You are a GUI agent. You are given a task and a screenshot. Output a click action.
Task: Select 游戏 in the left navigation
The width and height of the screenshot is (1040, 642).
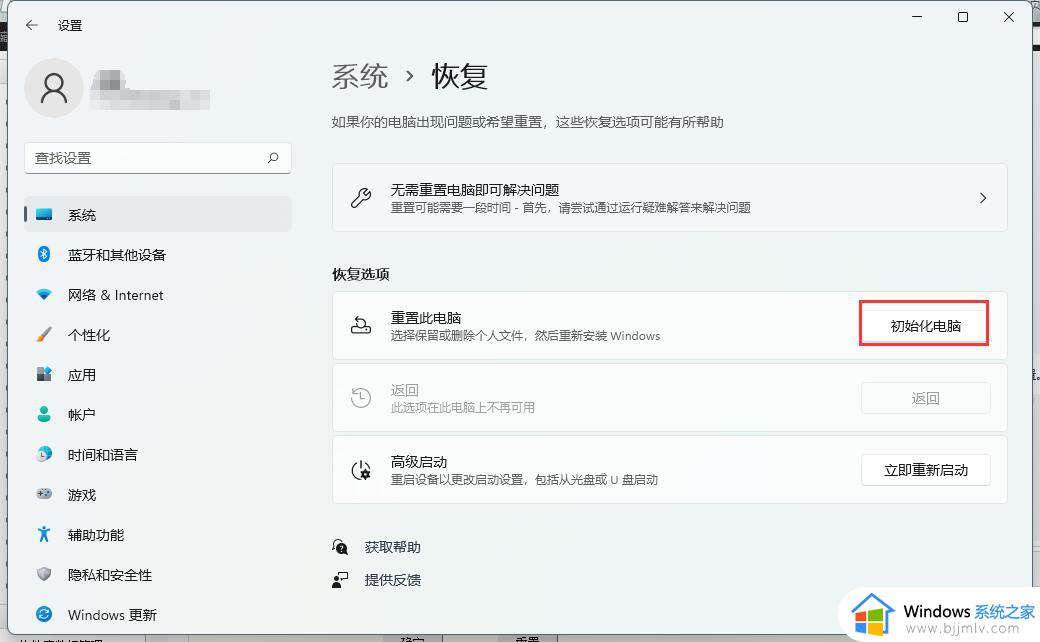tap(82, 495)
